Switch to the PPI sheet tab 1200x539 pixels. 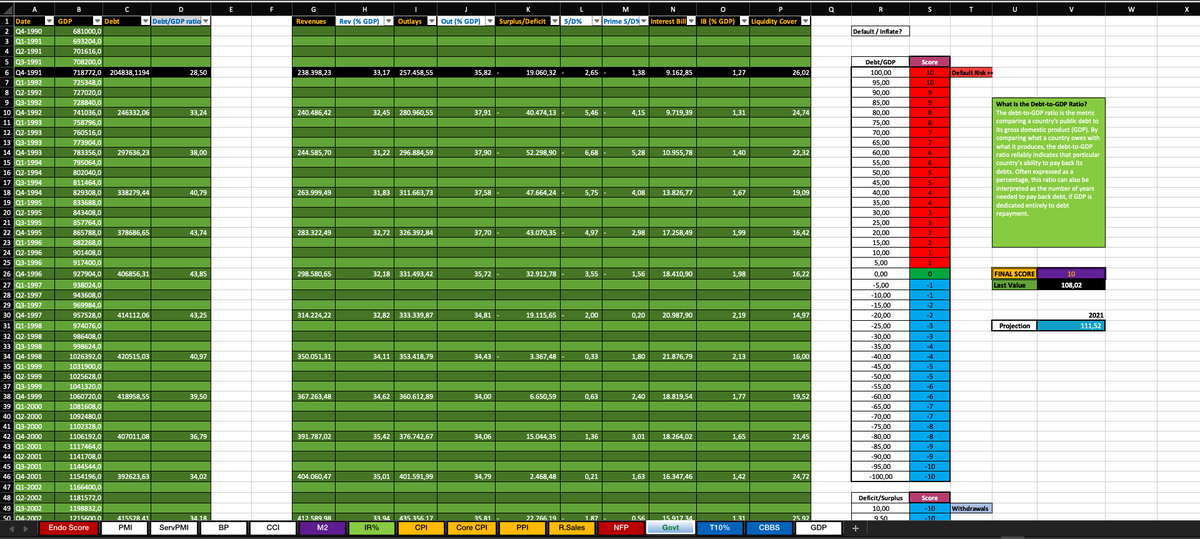(522, 528)
